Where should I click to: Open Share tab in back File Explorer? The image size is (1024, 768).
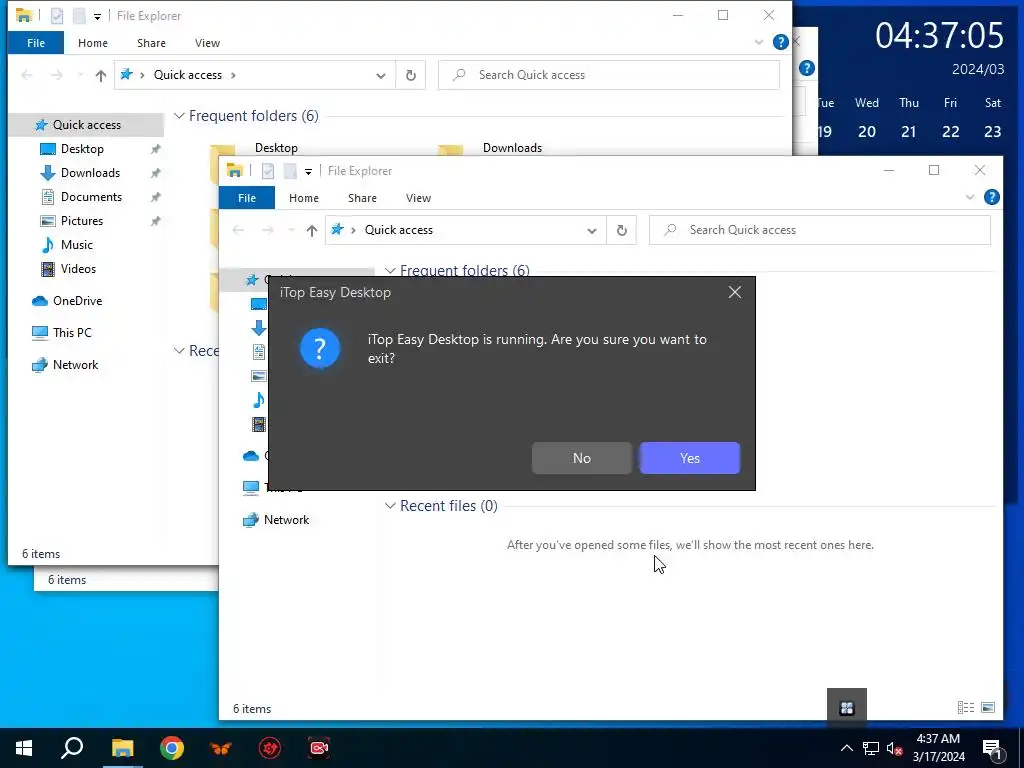(x=152, y=43)
